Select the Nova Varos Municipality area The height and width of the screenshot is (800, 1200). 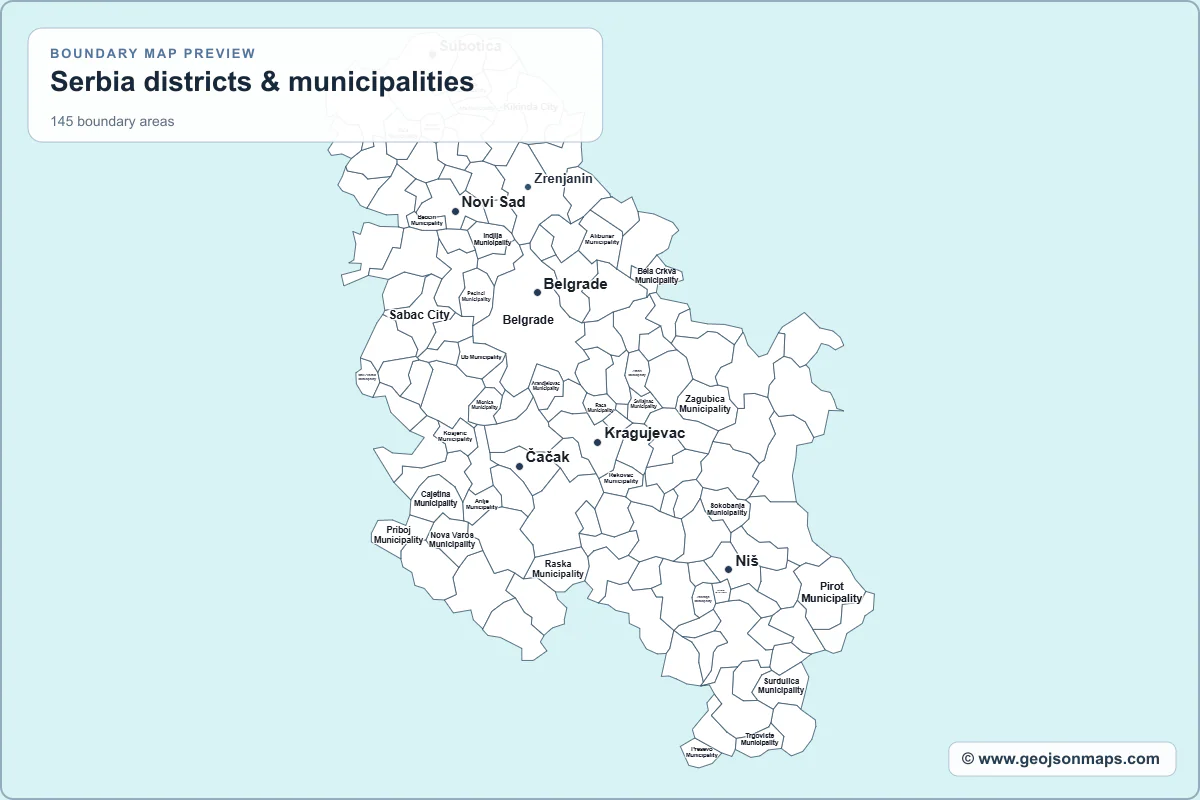click(452, 540)
